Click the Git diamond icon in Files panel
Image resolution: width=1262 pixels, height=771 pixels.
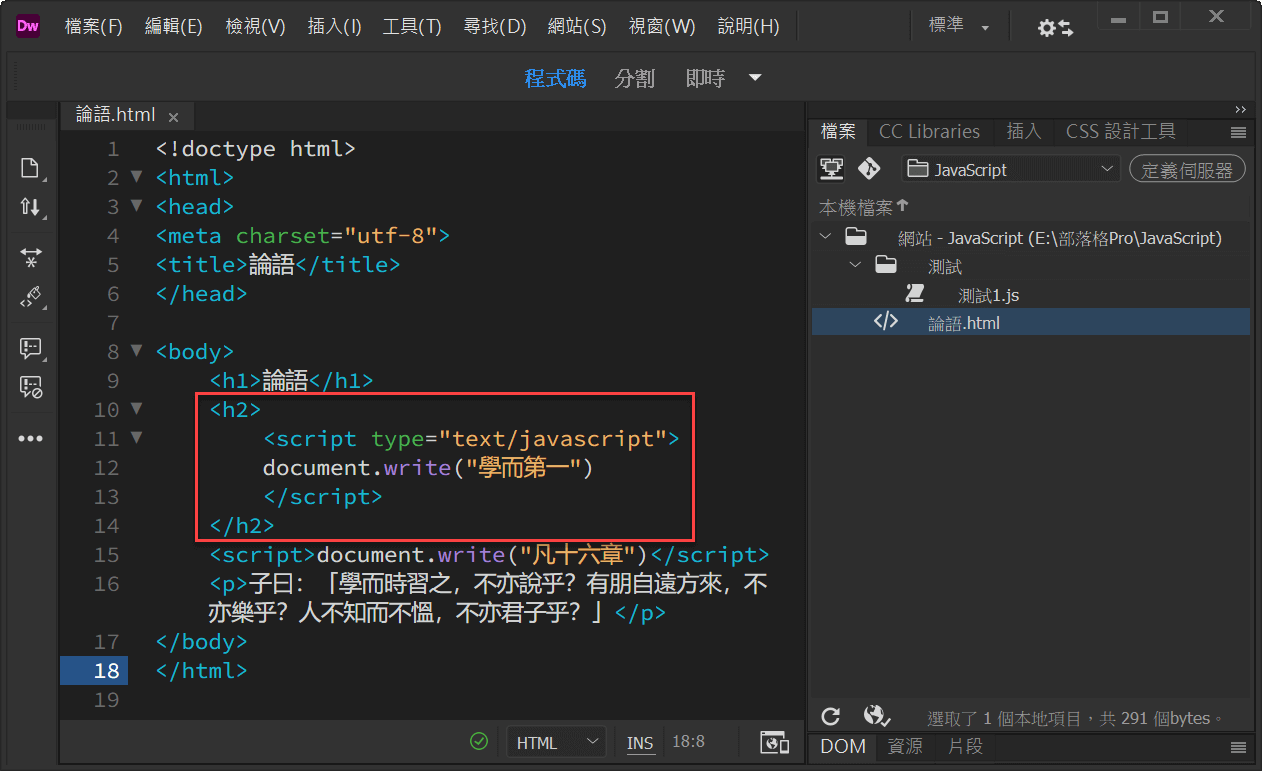868,169
